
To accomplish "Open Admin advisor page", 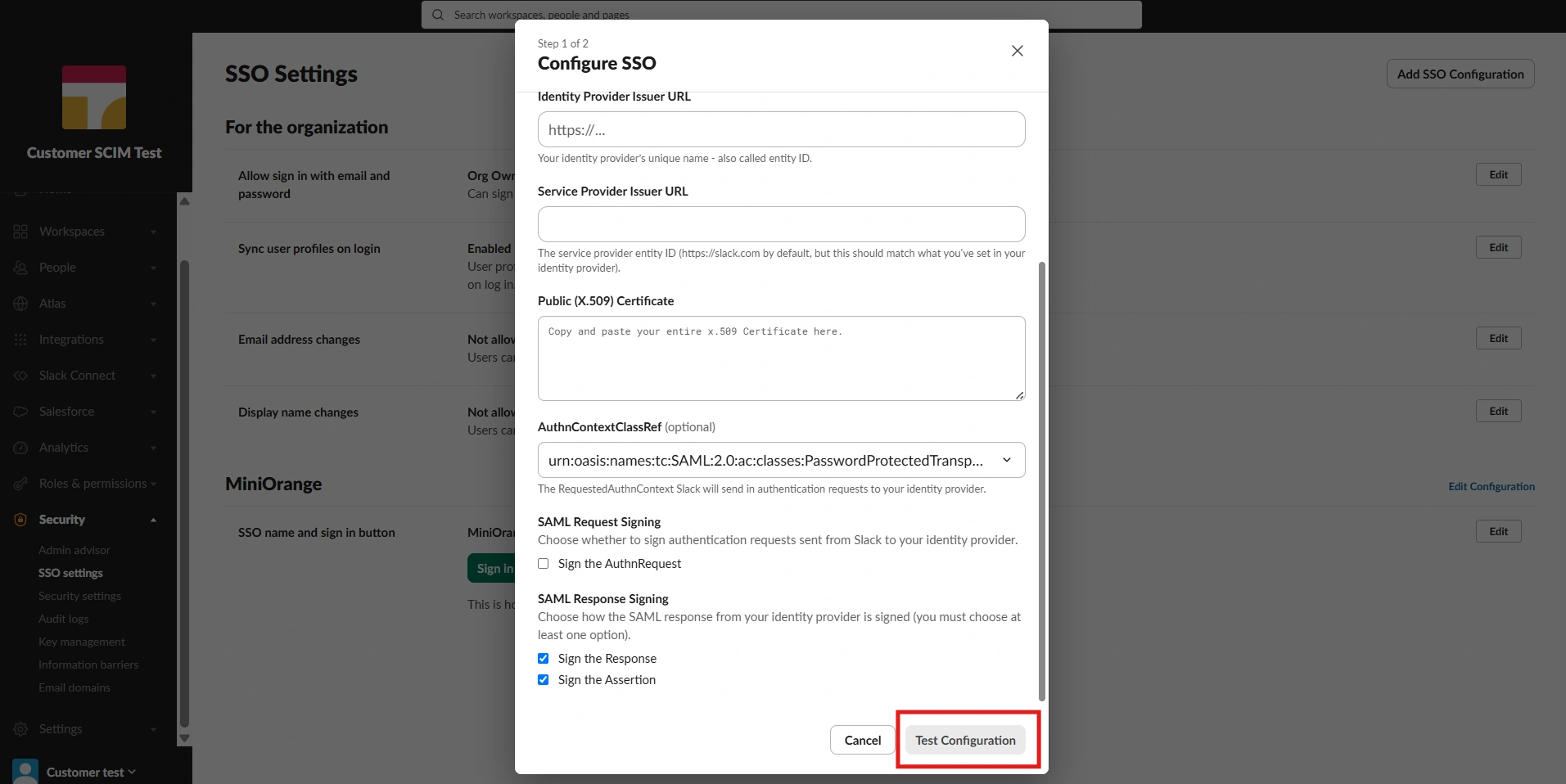I will tap(74, 550).
